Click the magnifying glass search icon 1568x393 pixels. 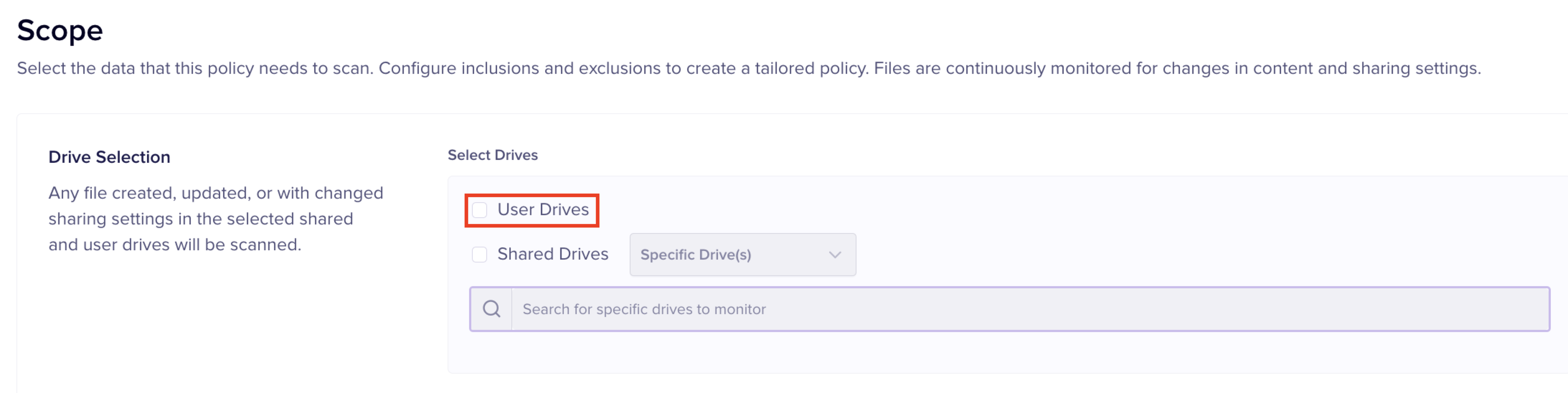(491, 309)
